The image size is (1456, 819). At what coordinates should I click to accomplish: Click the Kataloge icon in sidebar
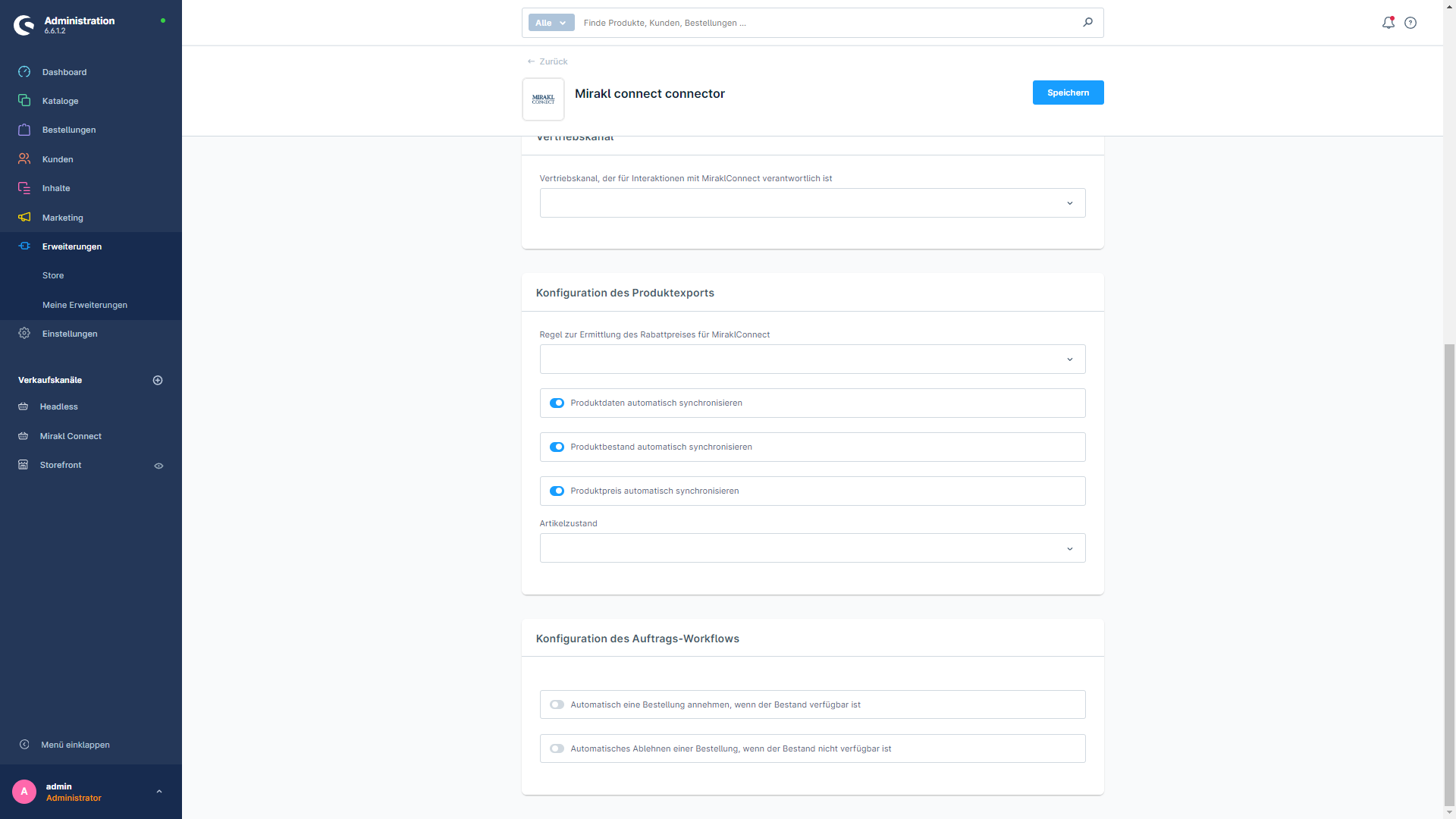[24, 101]
